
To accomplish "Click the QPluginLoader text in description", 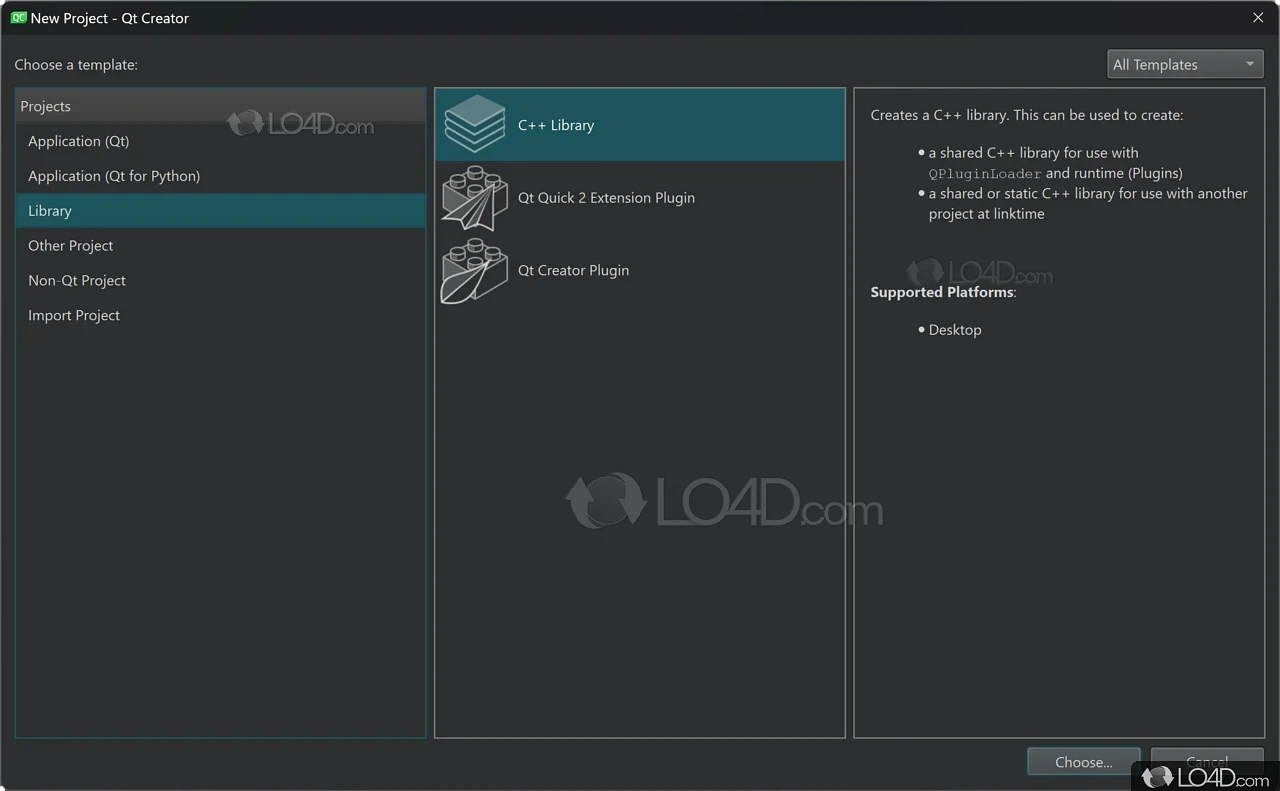I will click(x=985, y=174).
